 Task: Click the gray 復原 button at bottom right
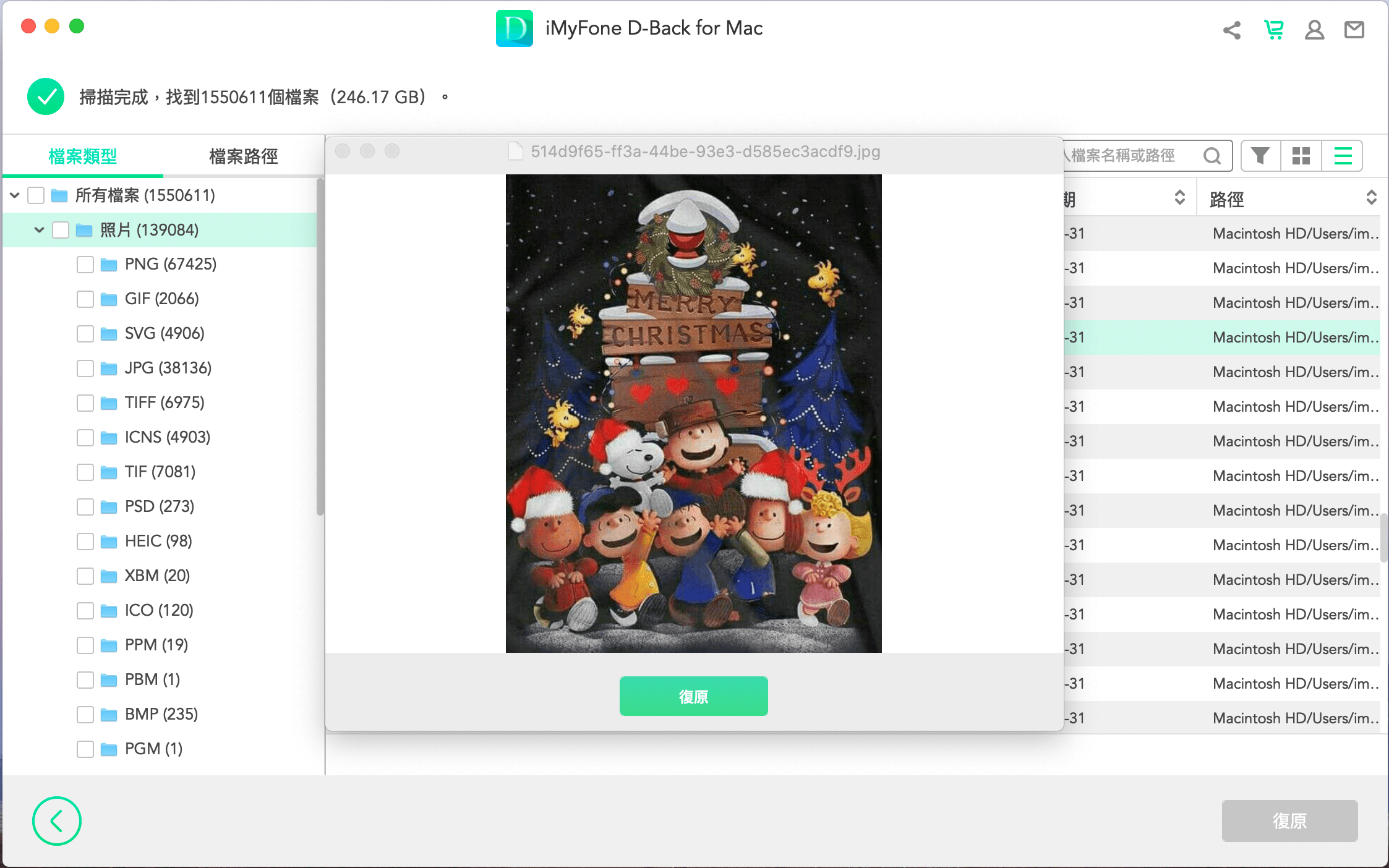pos(1289,821)
